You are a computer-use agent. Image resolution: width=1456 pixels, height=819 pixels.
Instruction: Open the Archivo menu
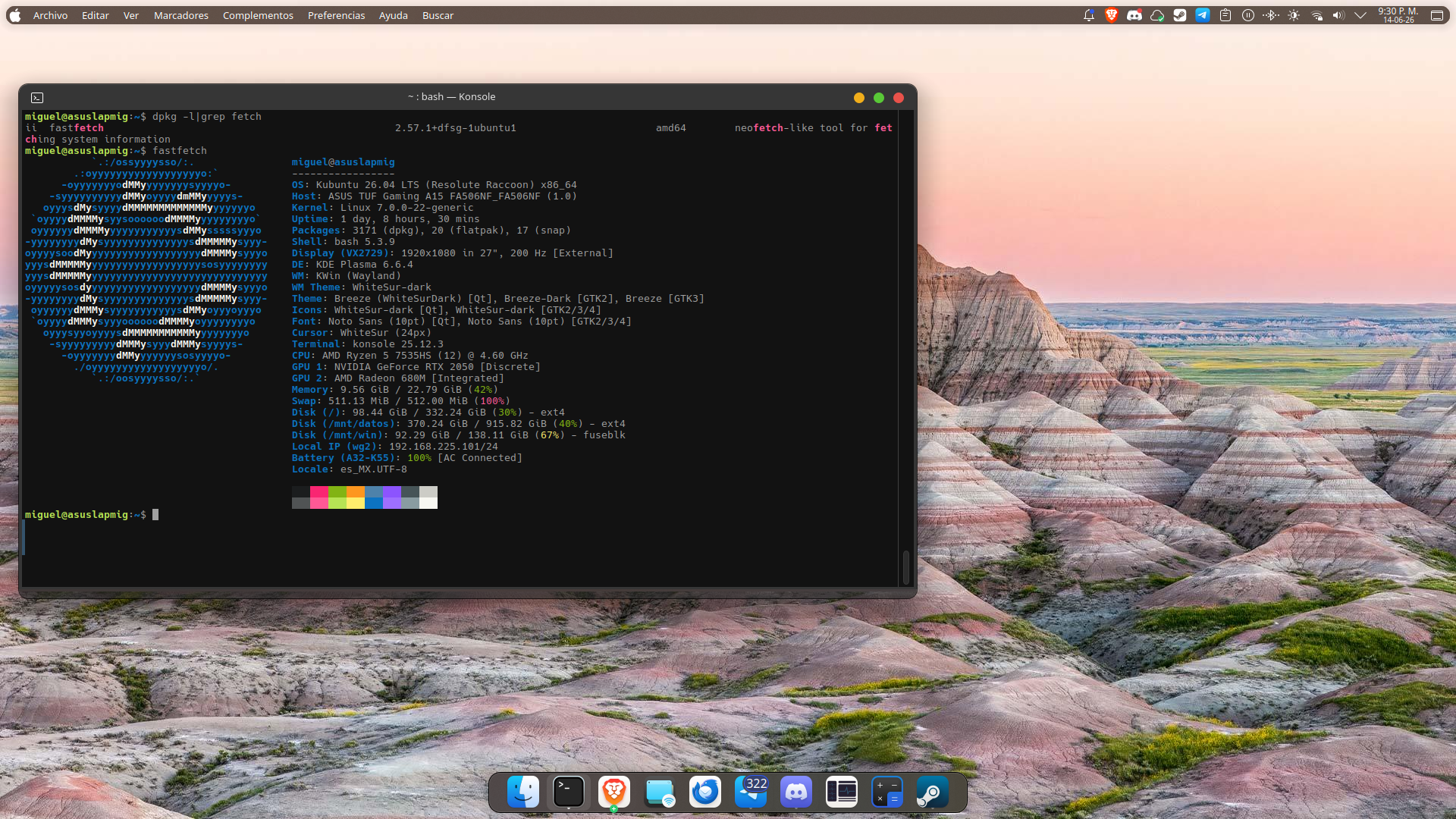(50, 15)
